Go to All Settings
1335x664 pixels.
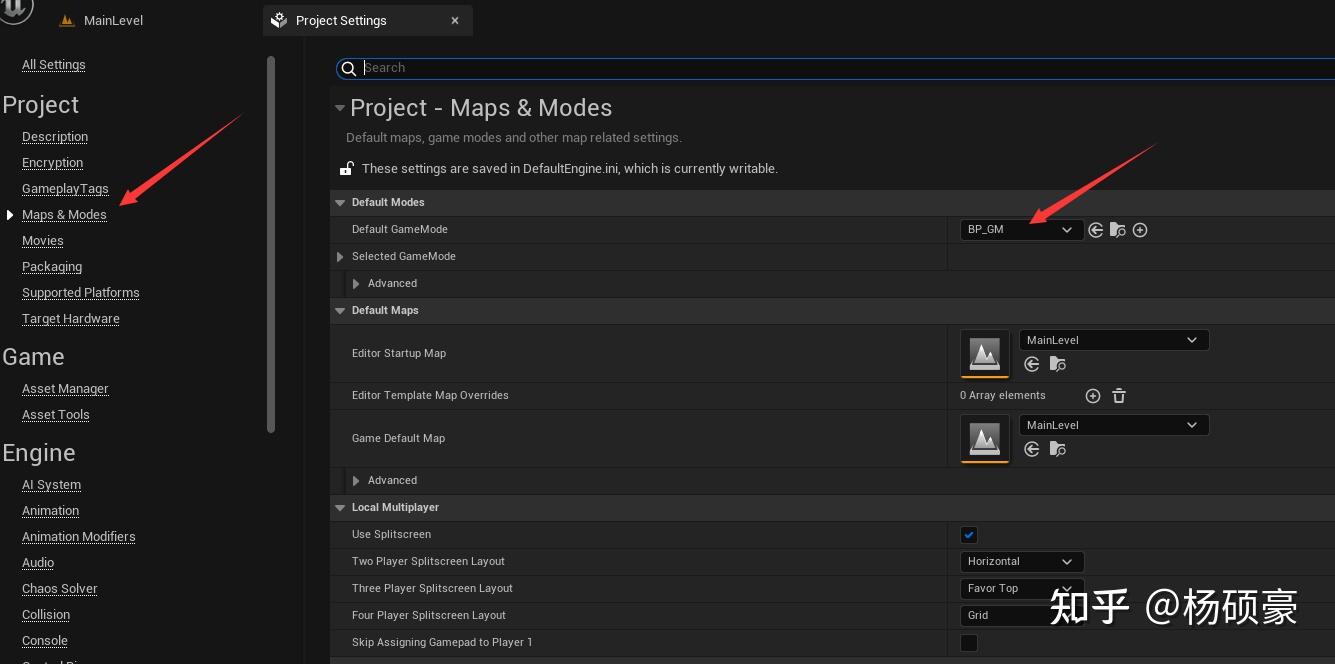(x=54, y=65)
